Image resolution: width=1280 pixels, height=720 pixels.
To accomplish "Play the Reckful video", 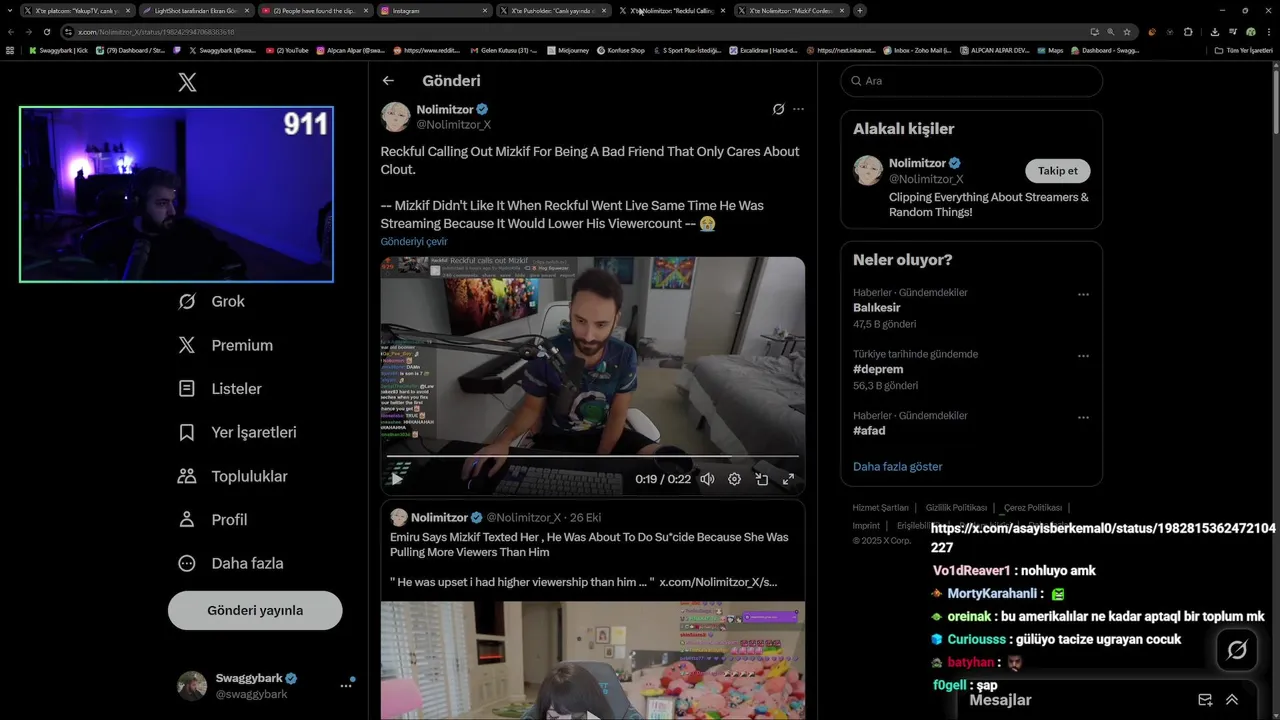I will [x=396, y=479].
